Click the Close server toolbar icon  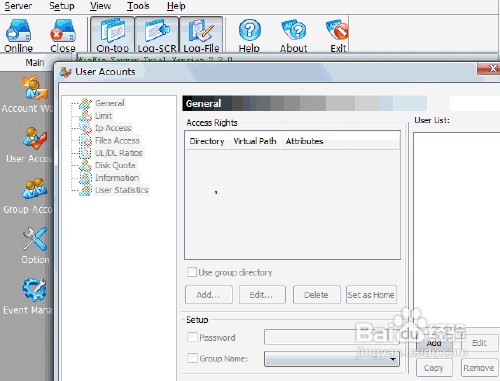(x=63, y=35)
